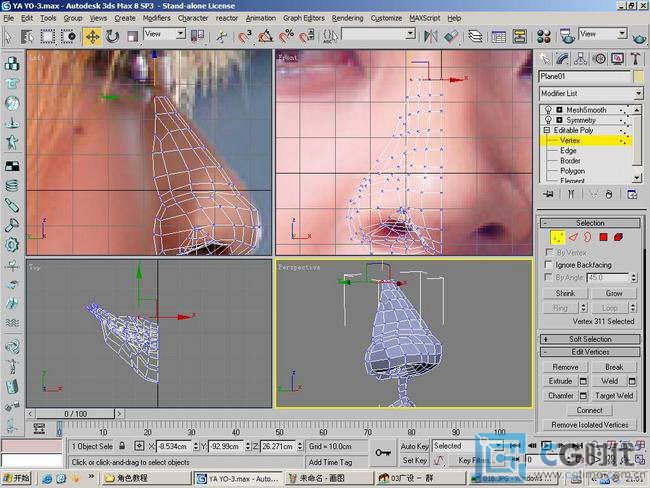Expand the Soft Selection rollout
The image size is (650, 488).
pyautogui.click(x=590, y=339)
